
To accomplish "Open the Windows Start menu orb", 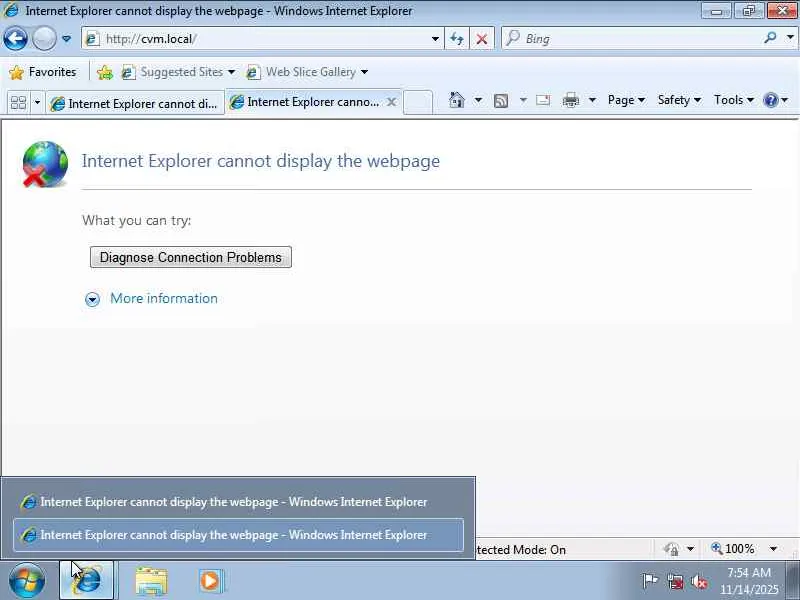I will click(27, 581).
